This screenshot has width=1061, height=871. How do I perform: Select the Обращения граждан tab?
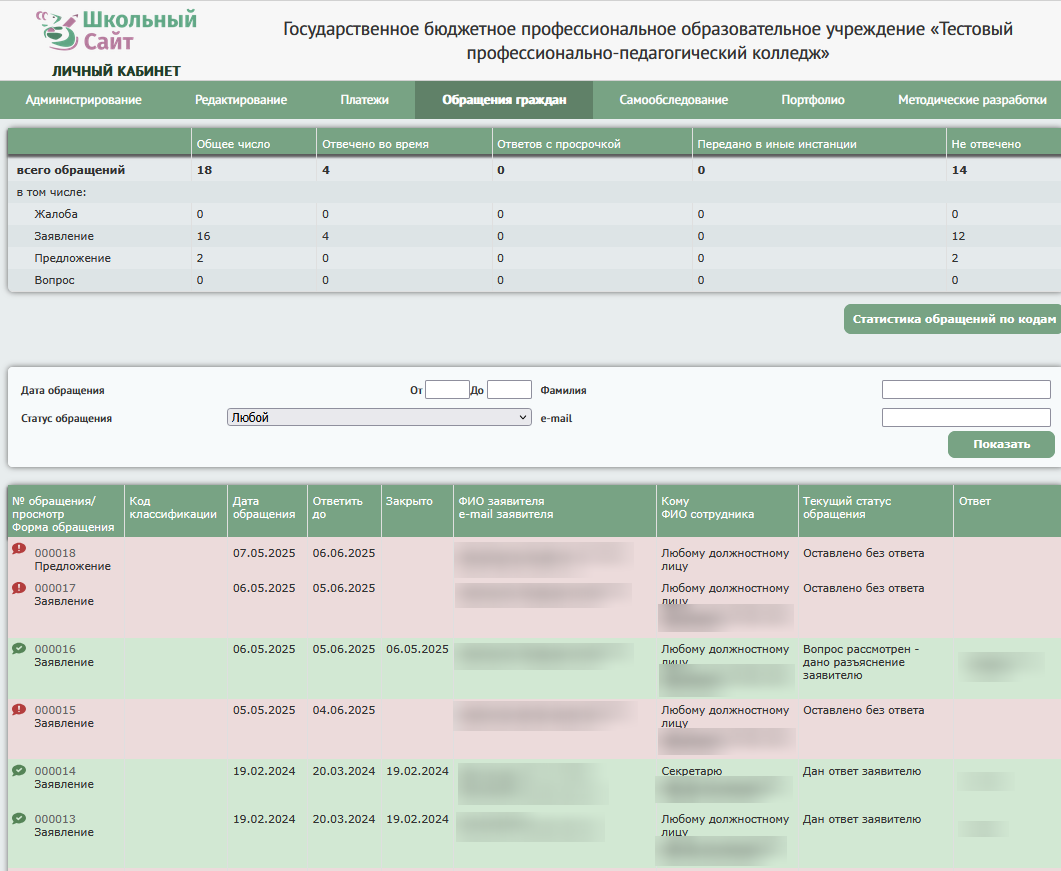tap(504, 100)
